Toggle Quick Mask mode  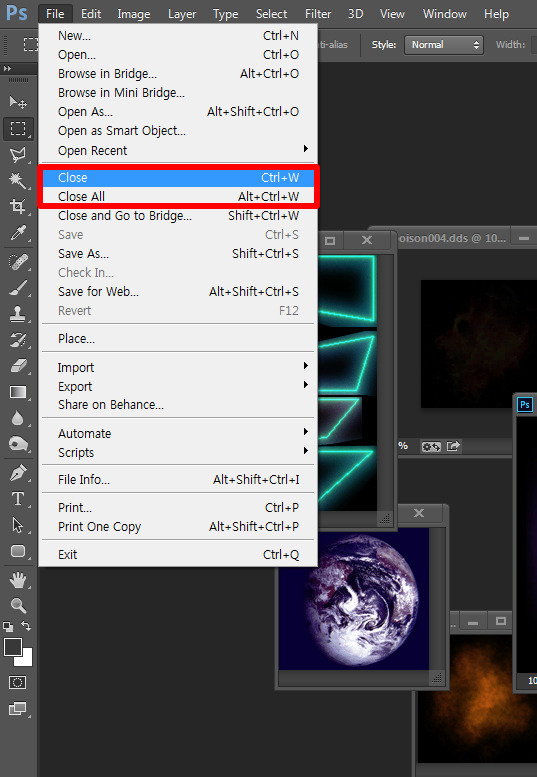(17, 682)
